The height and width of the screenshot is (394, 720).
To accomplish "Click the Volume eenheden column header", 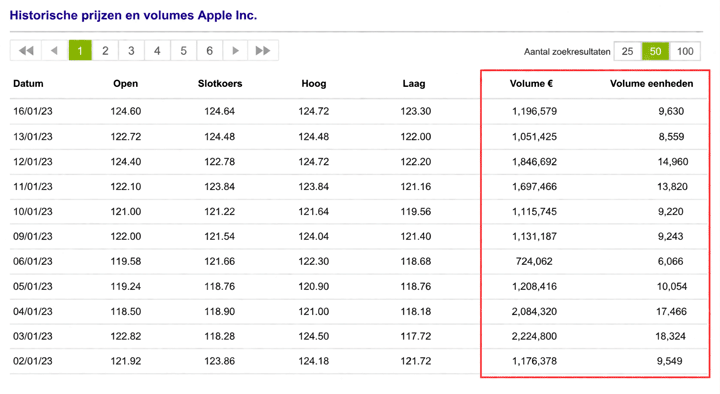I will (652, 84).
